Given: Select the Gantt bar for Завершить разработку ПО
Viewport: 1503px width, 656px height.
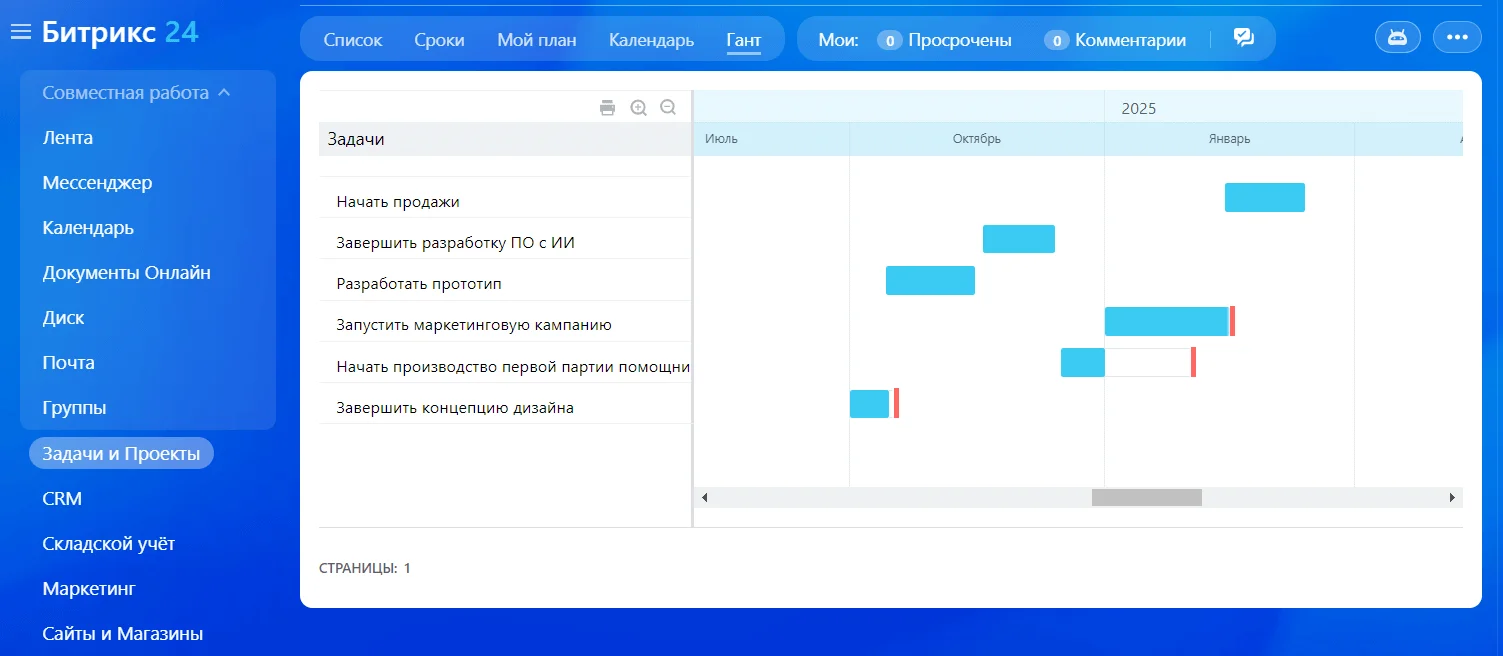Looking at the screenshot, I should click(1019, 239).
